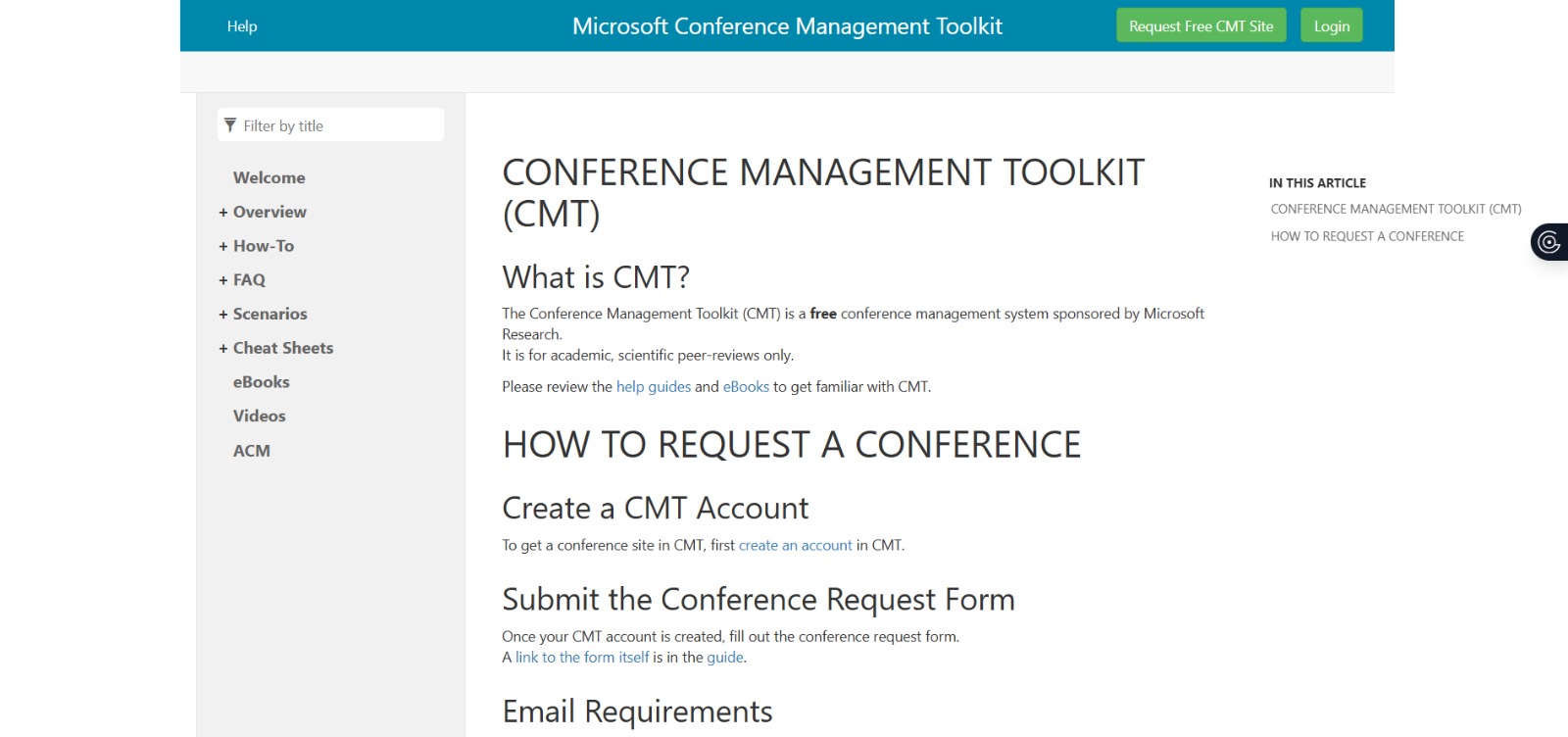Open Videos in the sidebar
Image resolution: width=1568 pixels, height=737 pixels.
[260, 416]
